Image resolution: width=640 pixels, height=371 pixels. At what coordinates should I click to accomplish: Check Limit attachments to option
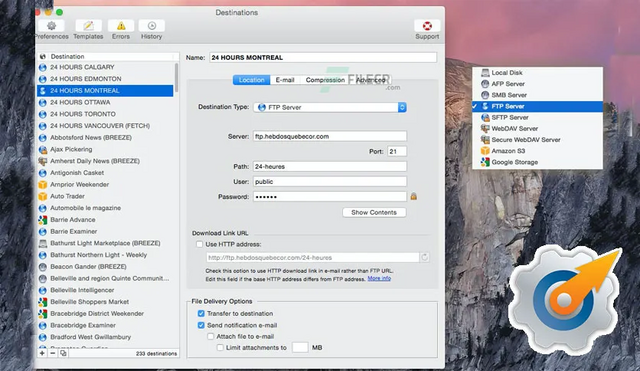[x=220, y=348]
